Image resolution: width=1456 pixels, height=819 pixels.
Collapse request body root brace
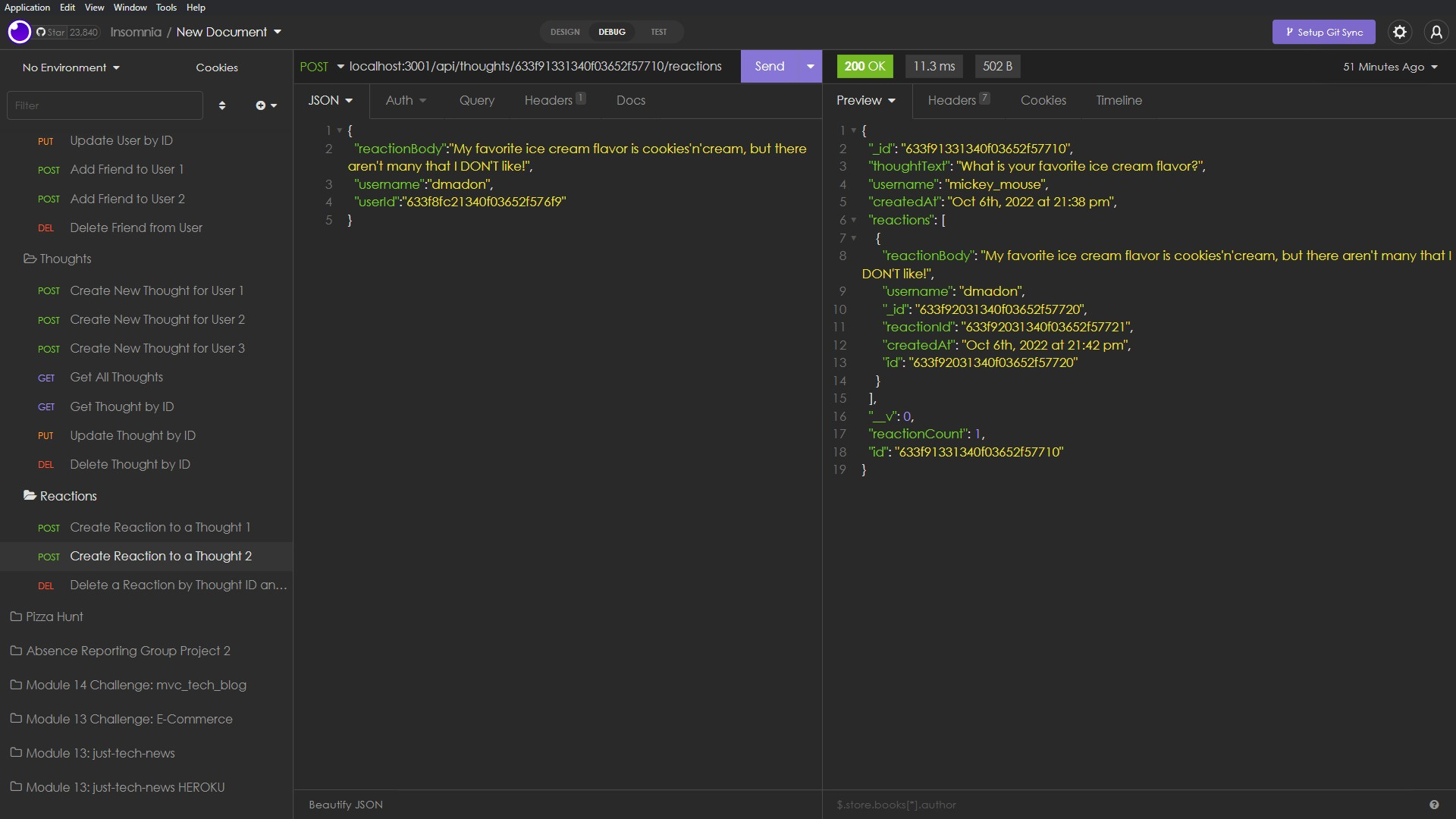(339, 130)
